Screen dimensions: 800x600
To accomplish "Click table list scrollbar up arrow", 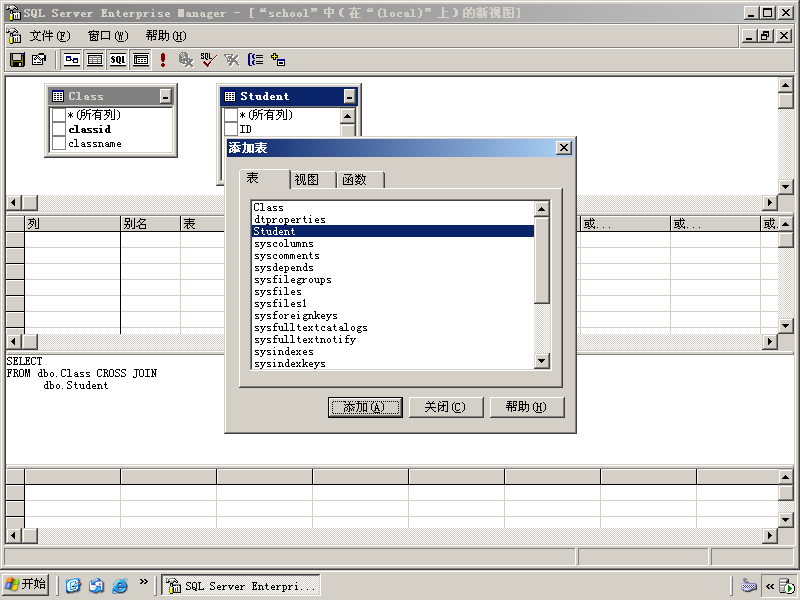I will (541, 209).
